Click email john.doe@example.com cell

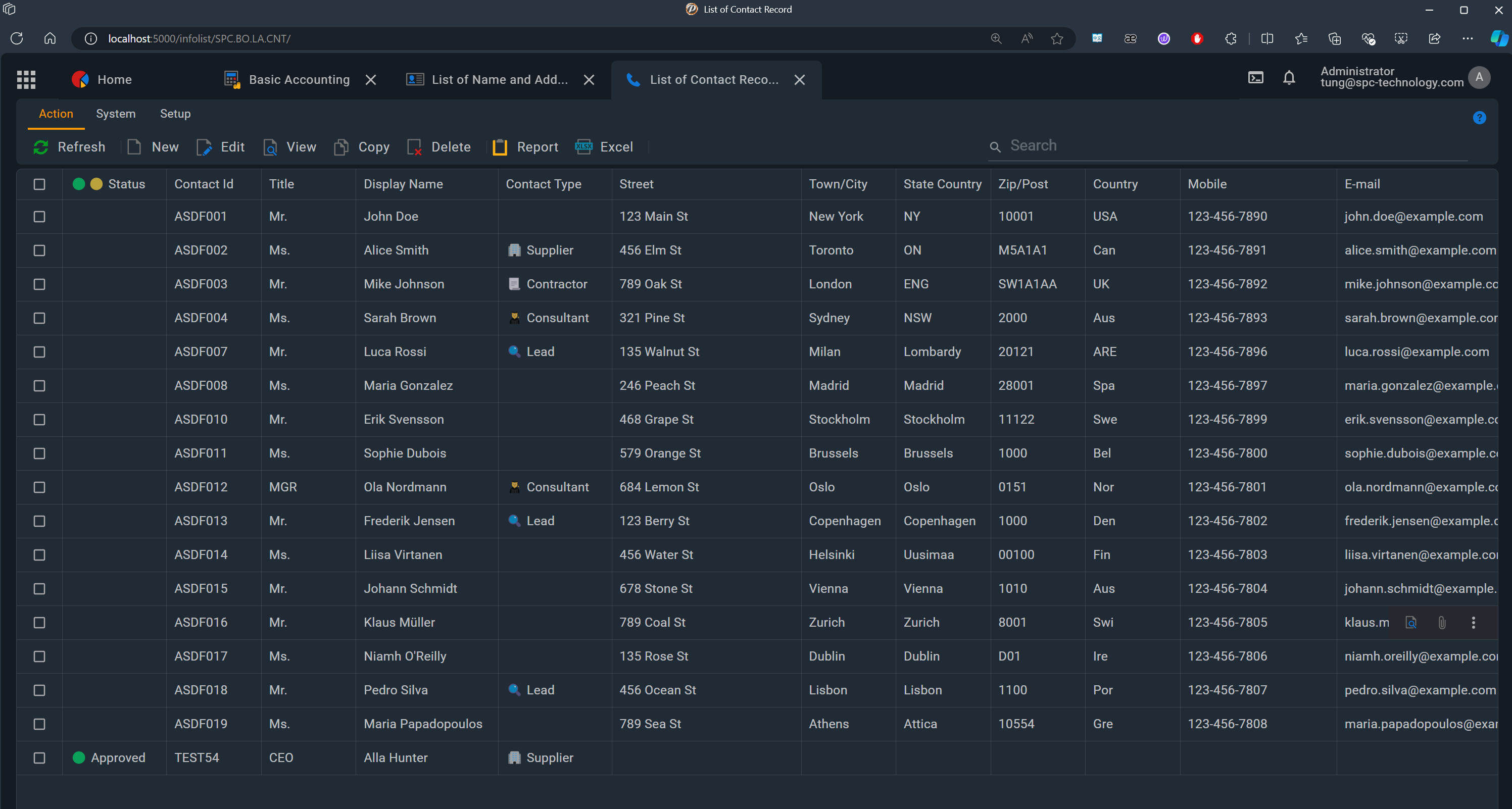tap(1413, 217)
